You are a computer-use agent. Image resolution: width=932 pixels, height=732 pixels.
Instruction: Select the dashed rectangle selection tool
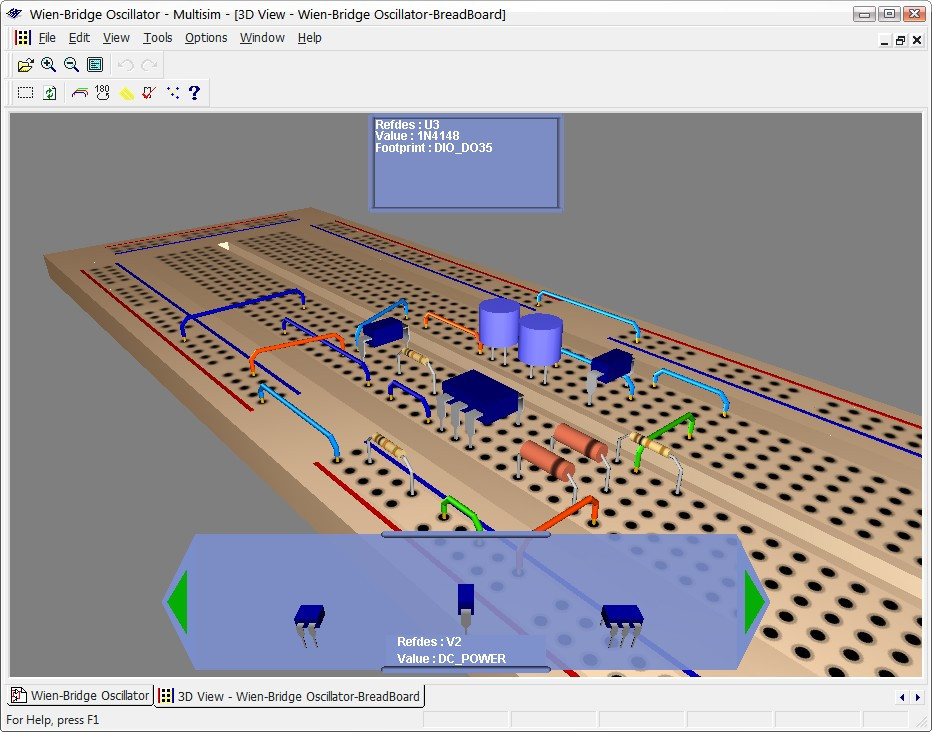click(26, 93)
